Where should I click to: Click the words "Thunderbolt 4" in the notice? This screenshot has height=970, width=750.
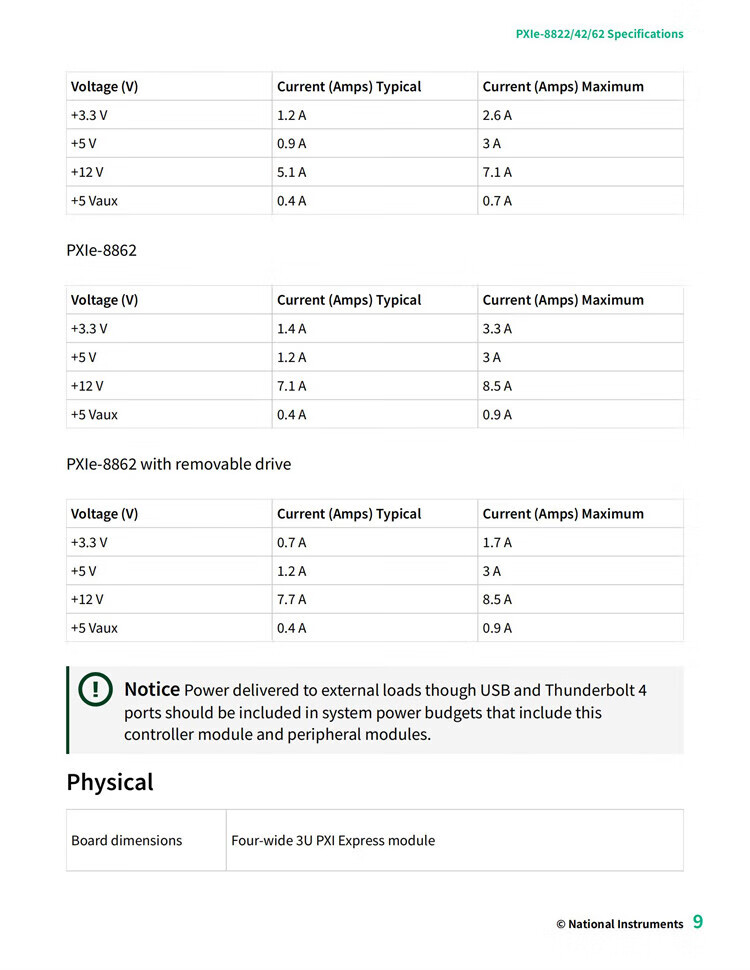[595, 690]
